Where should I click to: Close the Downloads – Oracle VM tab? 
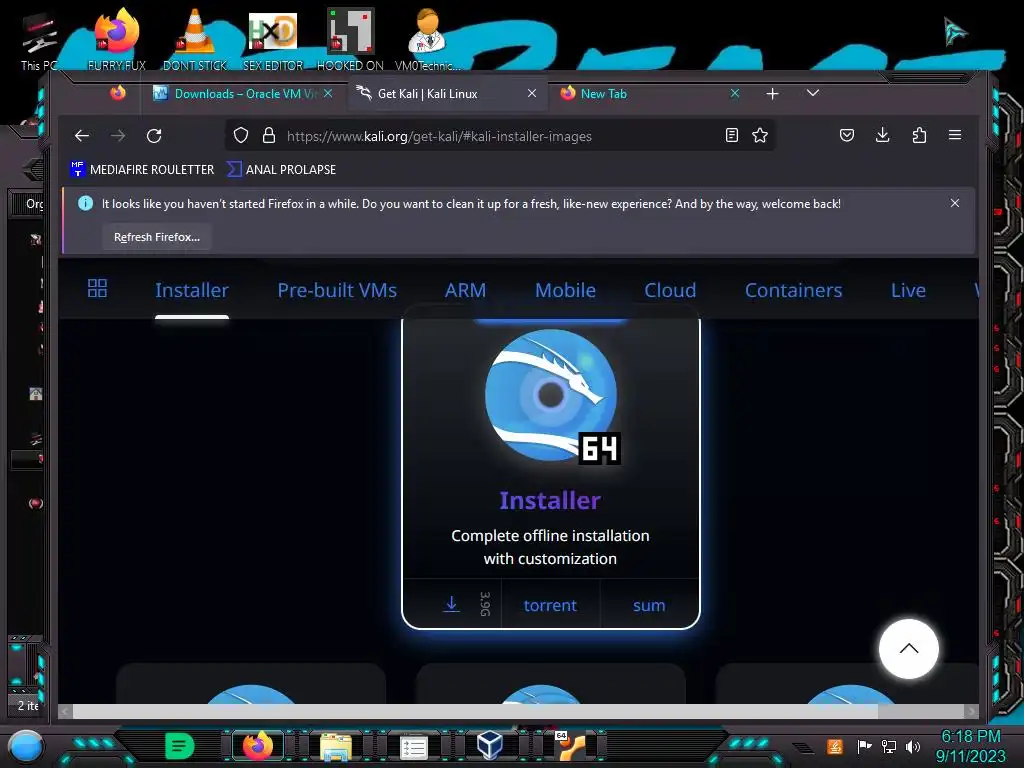coord(328,93)
